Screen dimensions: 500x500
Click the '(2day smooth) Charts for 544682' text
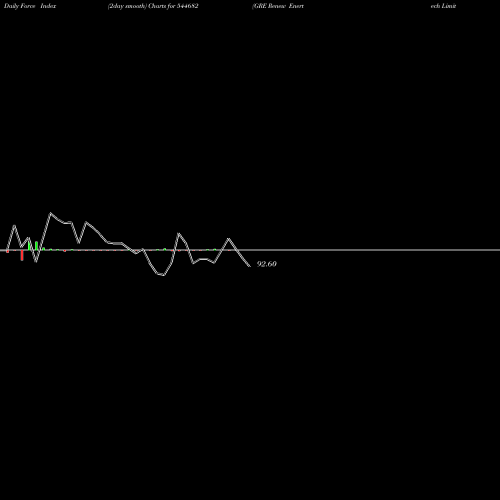pos(153,6)
